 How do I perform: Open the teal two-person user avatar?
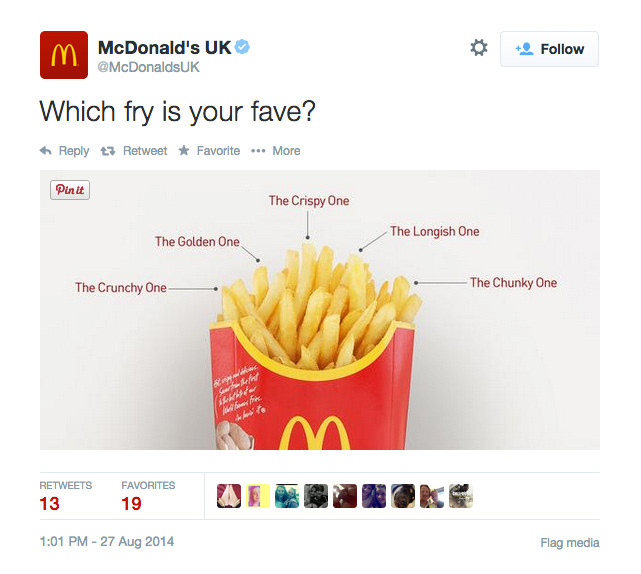[287, 496]
